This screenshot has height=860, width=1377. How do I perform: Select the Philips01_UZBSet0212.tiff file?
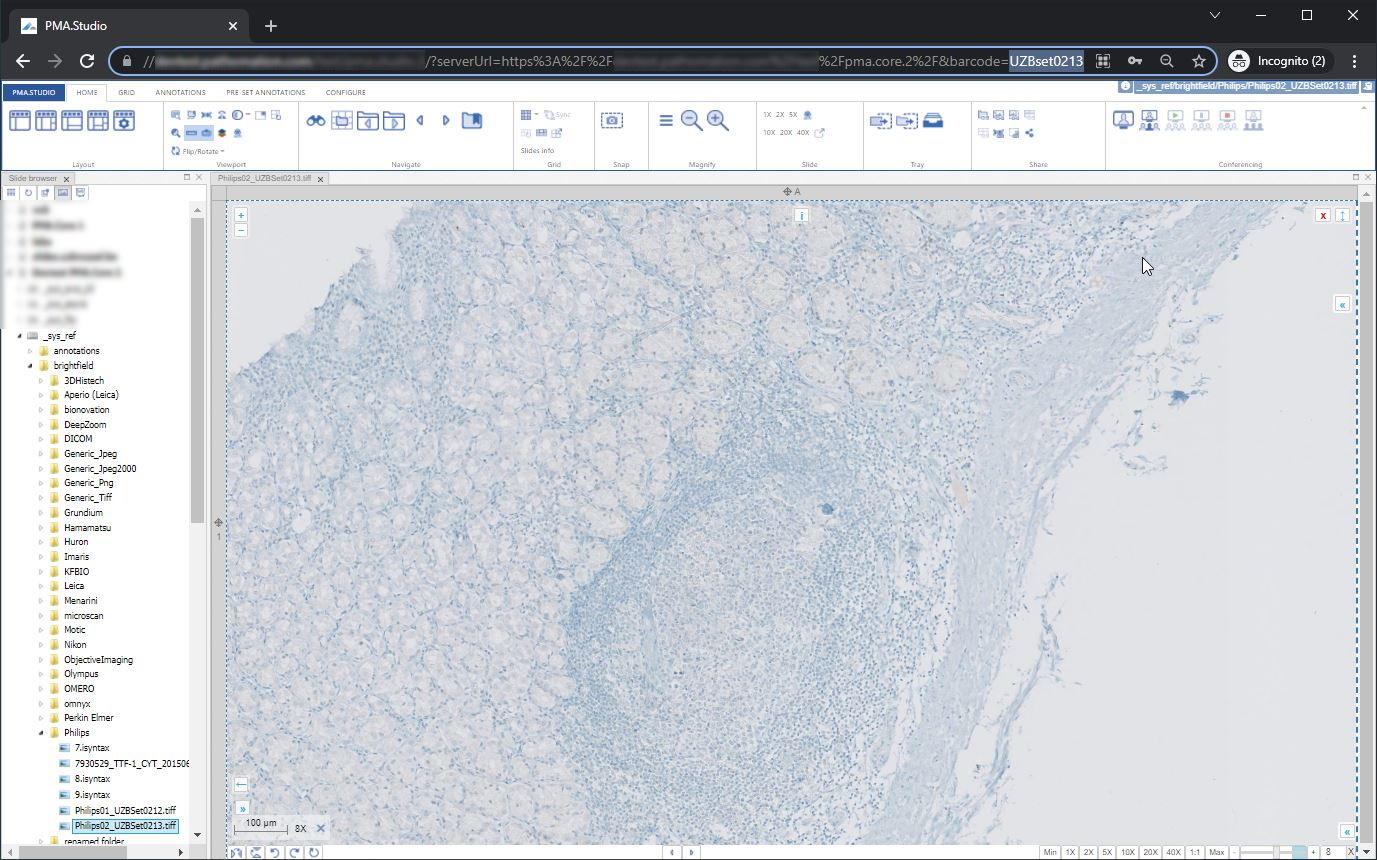[x=125, y=810]
